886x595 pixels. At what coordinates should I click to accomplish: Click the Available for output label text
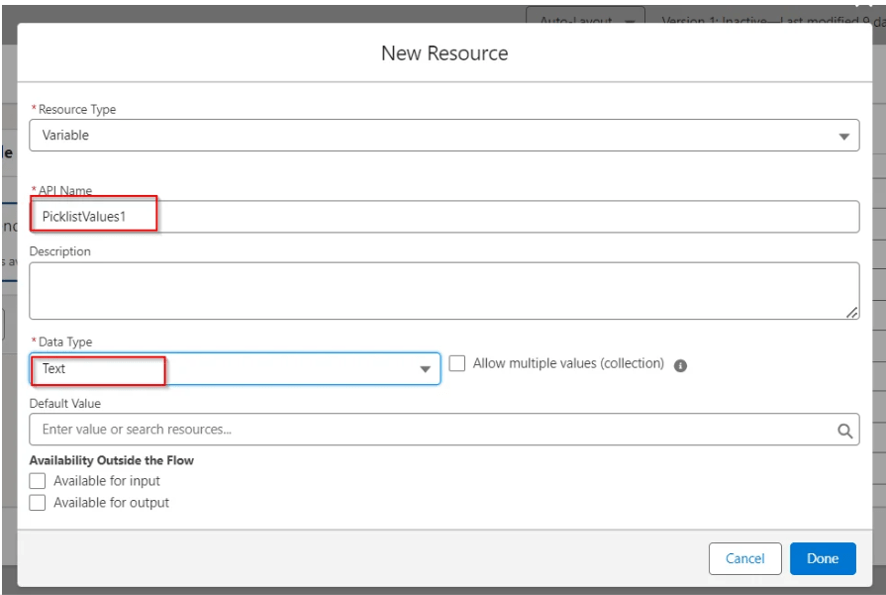coord(111,503)
